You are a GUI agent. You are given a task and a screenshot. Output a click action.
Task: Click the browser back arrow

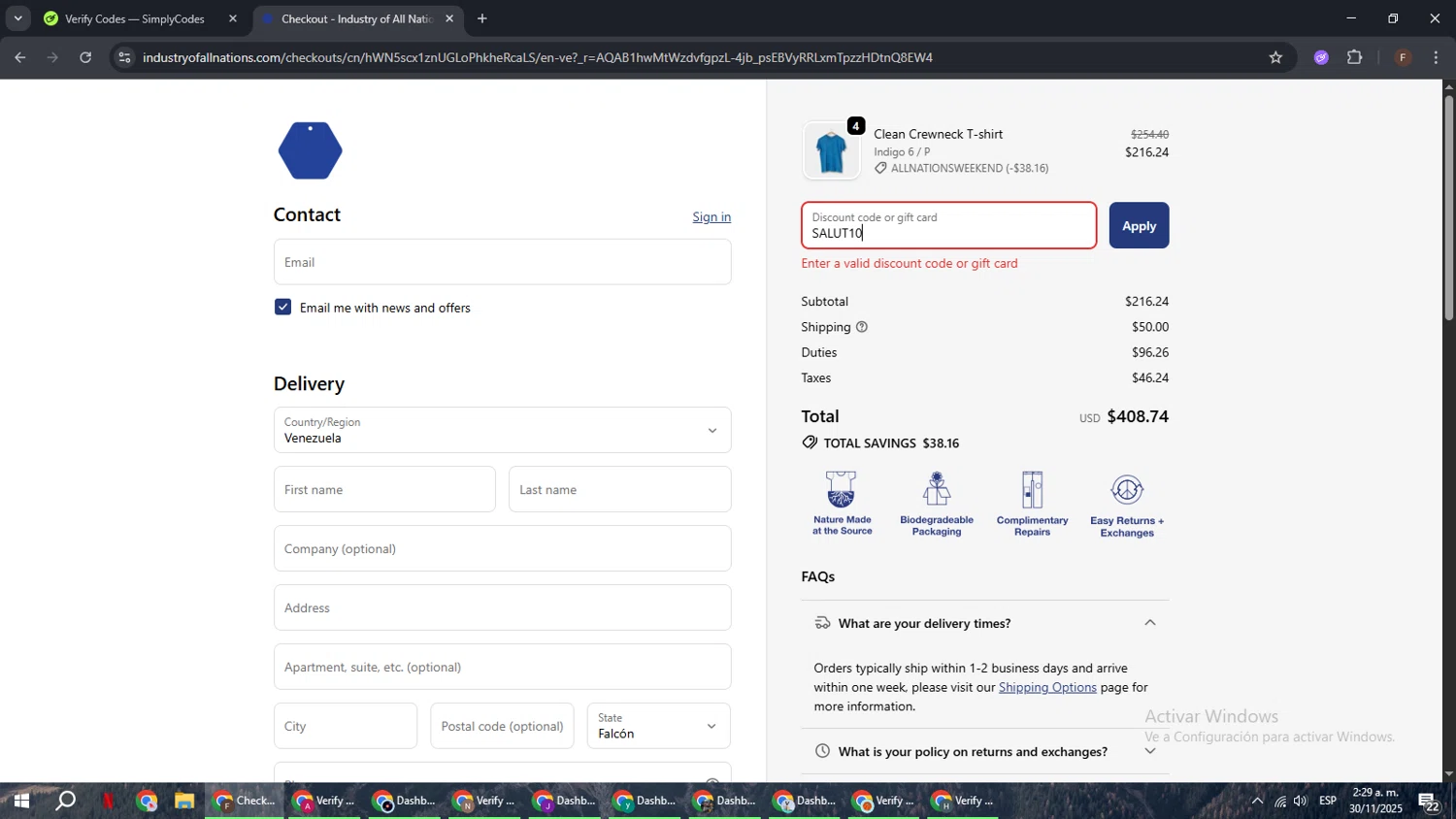point(19,57)
